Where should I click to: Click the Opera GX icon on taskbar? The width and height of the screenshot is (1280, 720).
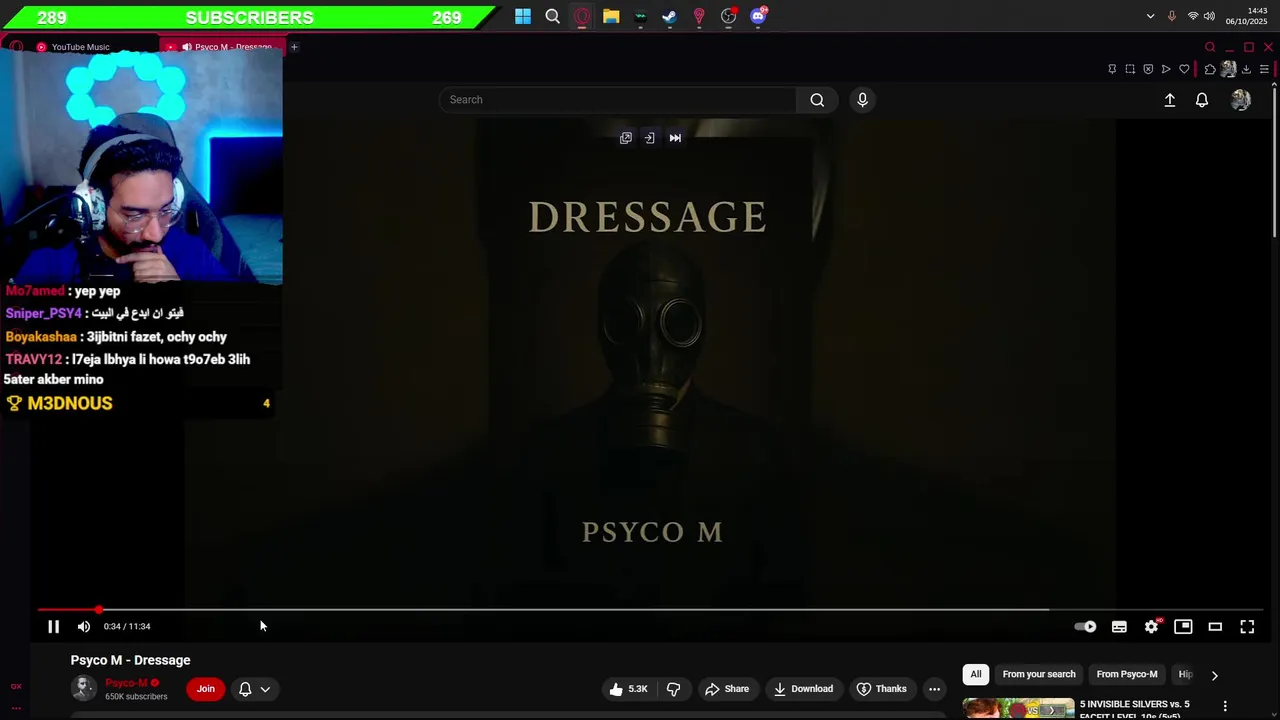(x=582, y=16)
